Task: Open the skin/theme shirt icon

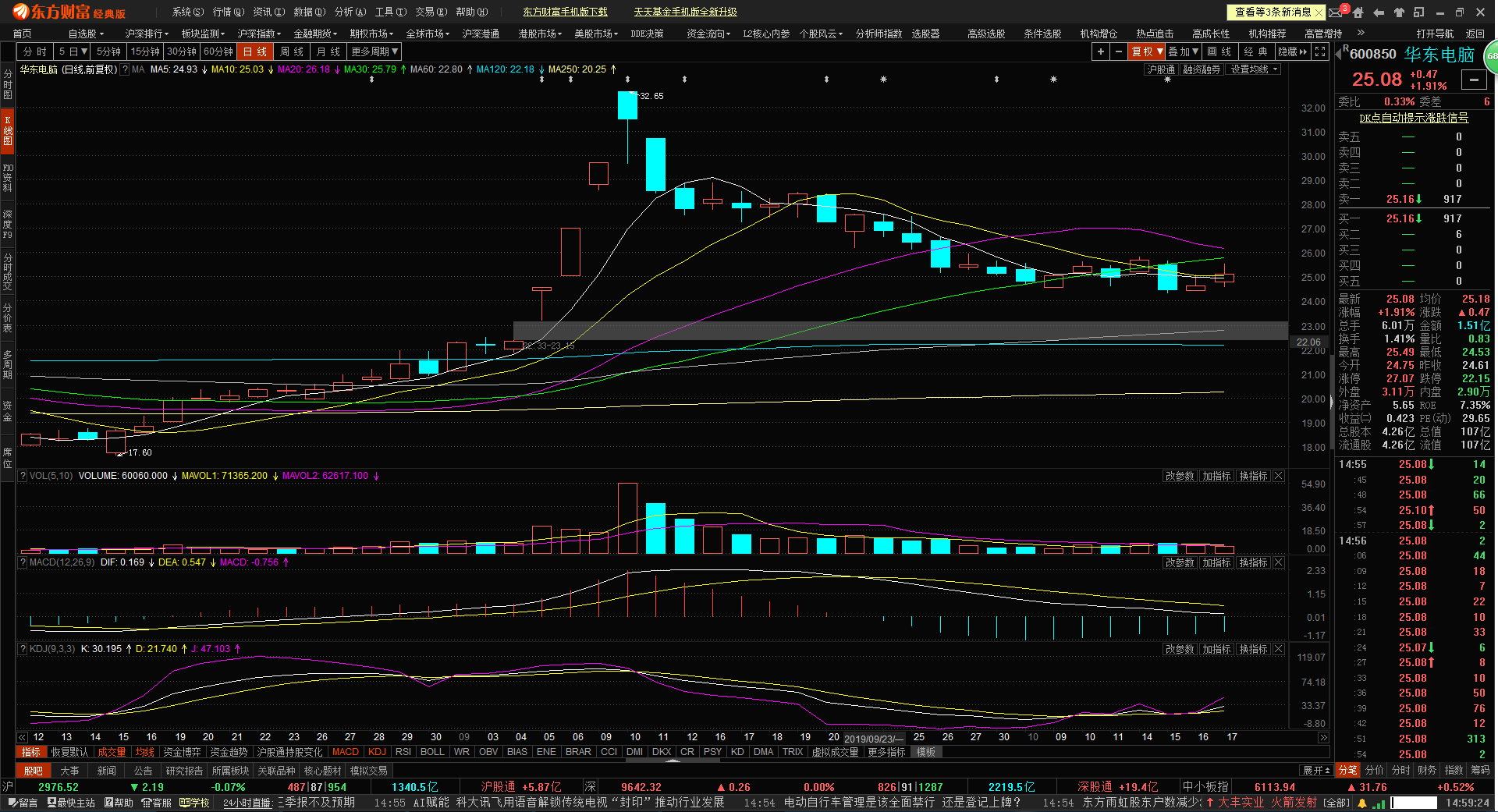Action: coord(1399,12)
